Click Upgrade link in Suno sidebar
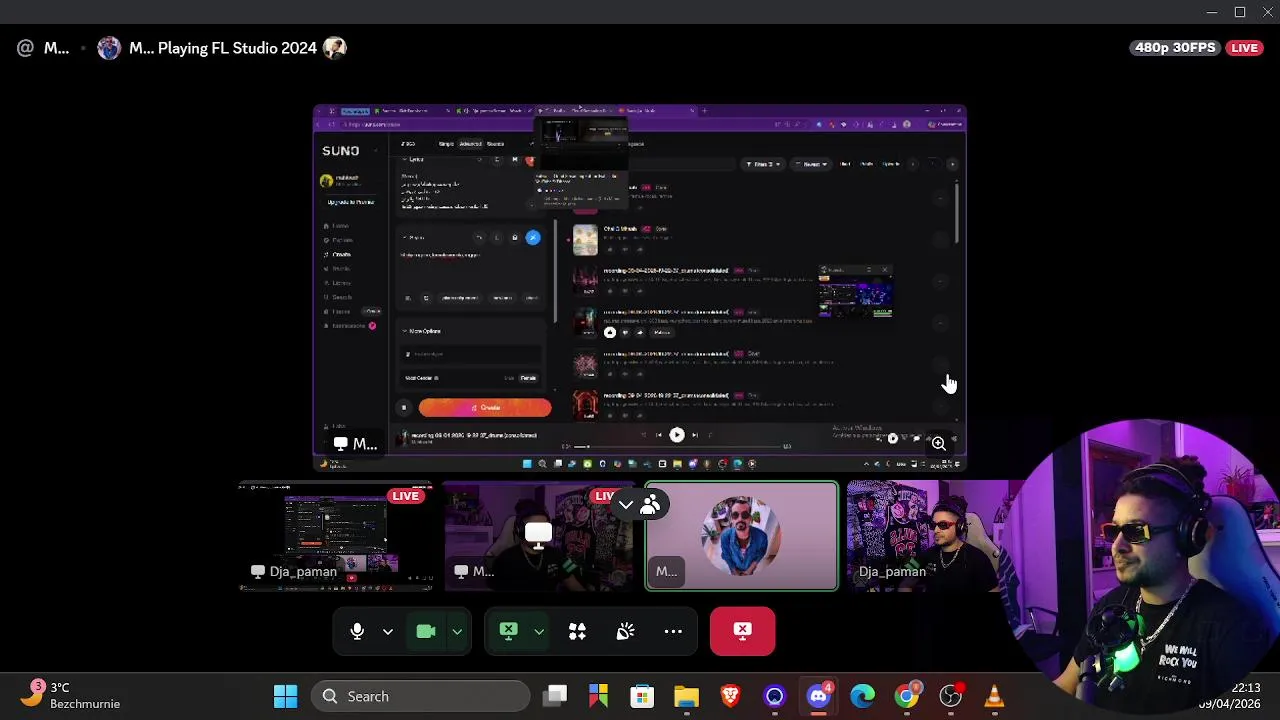This screenshot has height=720, width=1280. click(x=351, y=202)
